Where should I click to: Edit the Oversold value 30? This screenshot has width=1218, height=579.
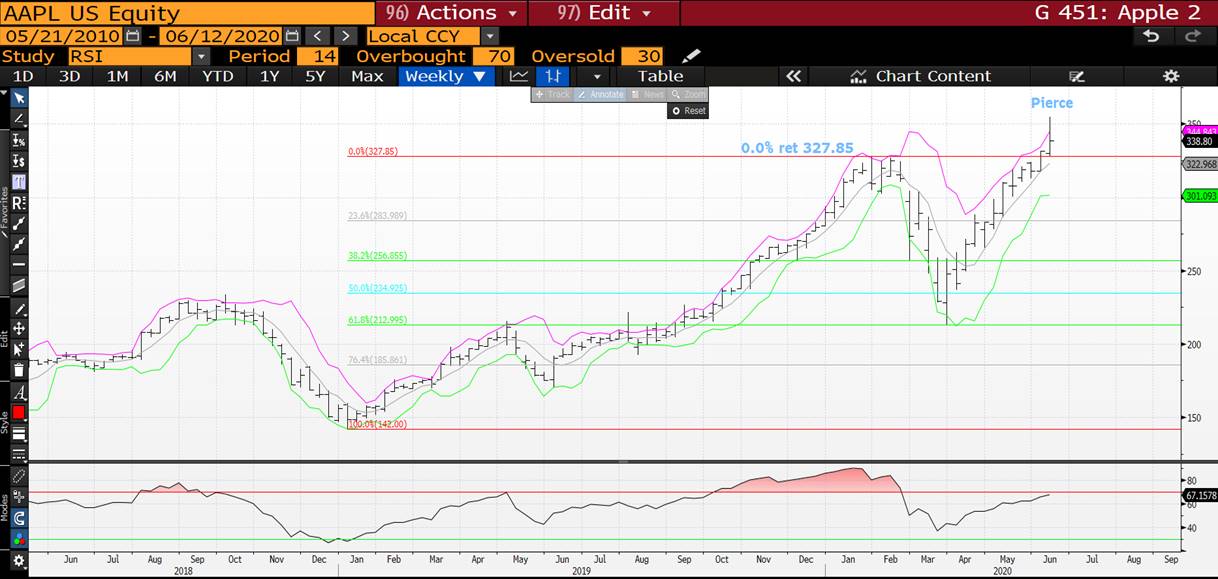(x=644, y=56)
